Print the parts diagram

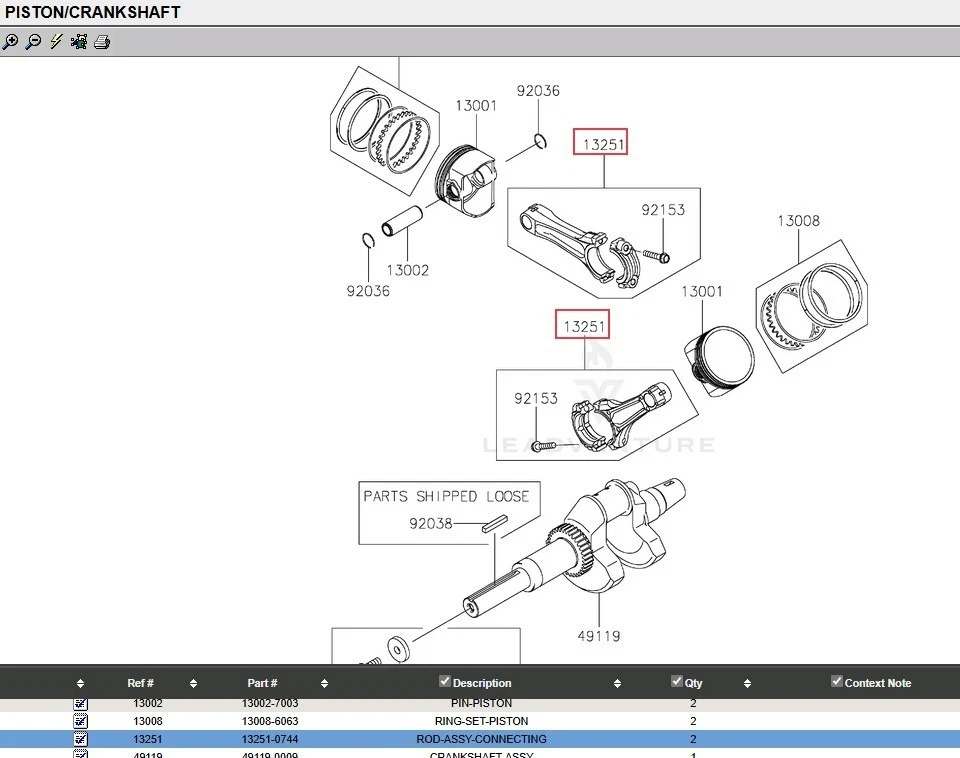[102, 42]
